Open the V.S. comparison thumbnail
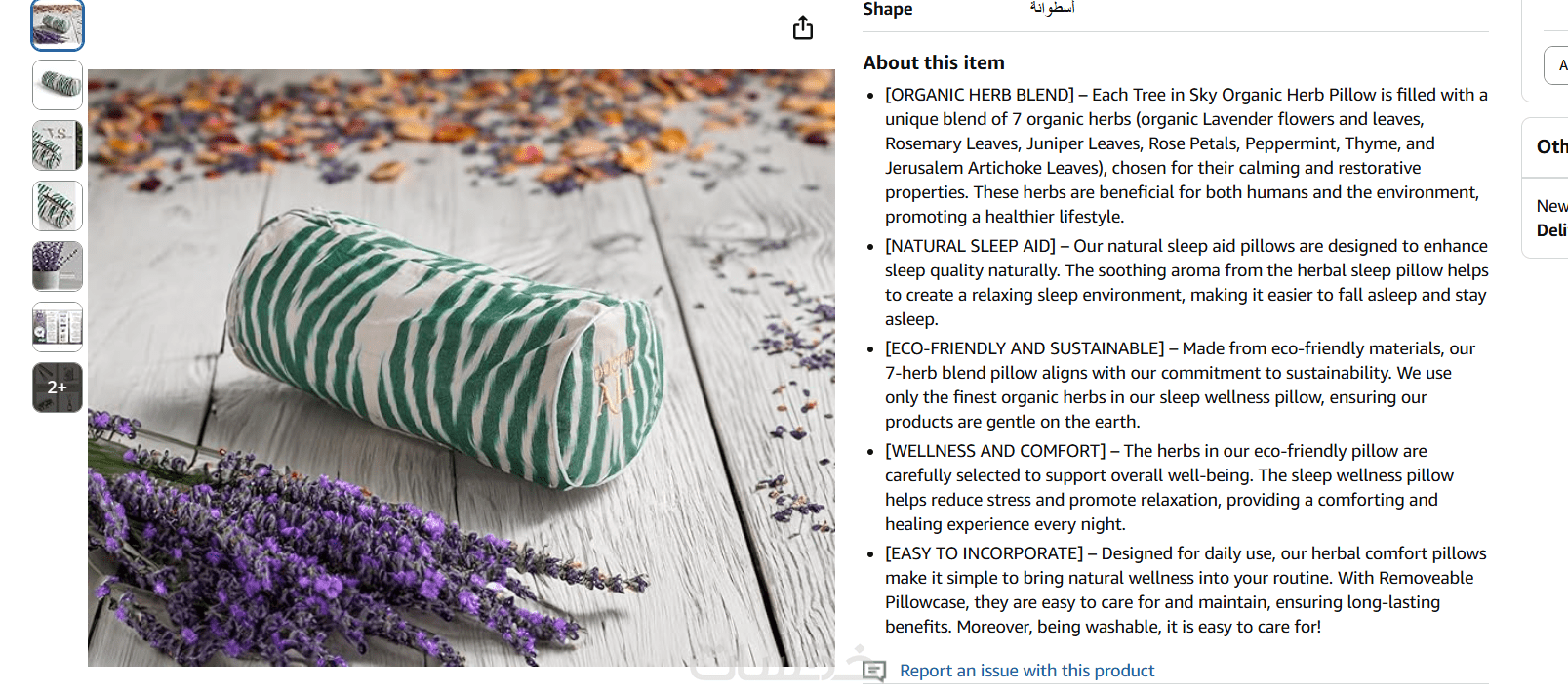1568x695 pixels. 58,145
